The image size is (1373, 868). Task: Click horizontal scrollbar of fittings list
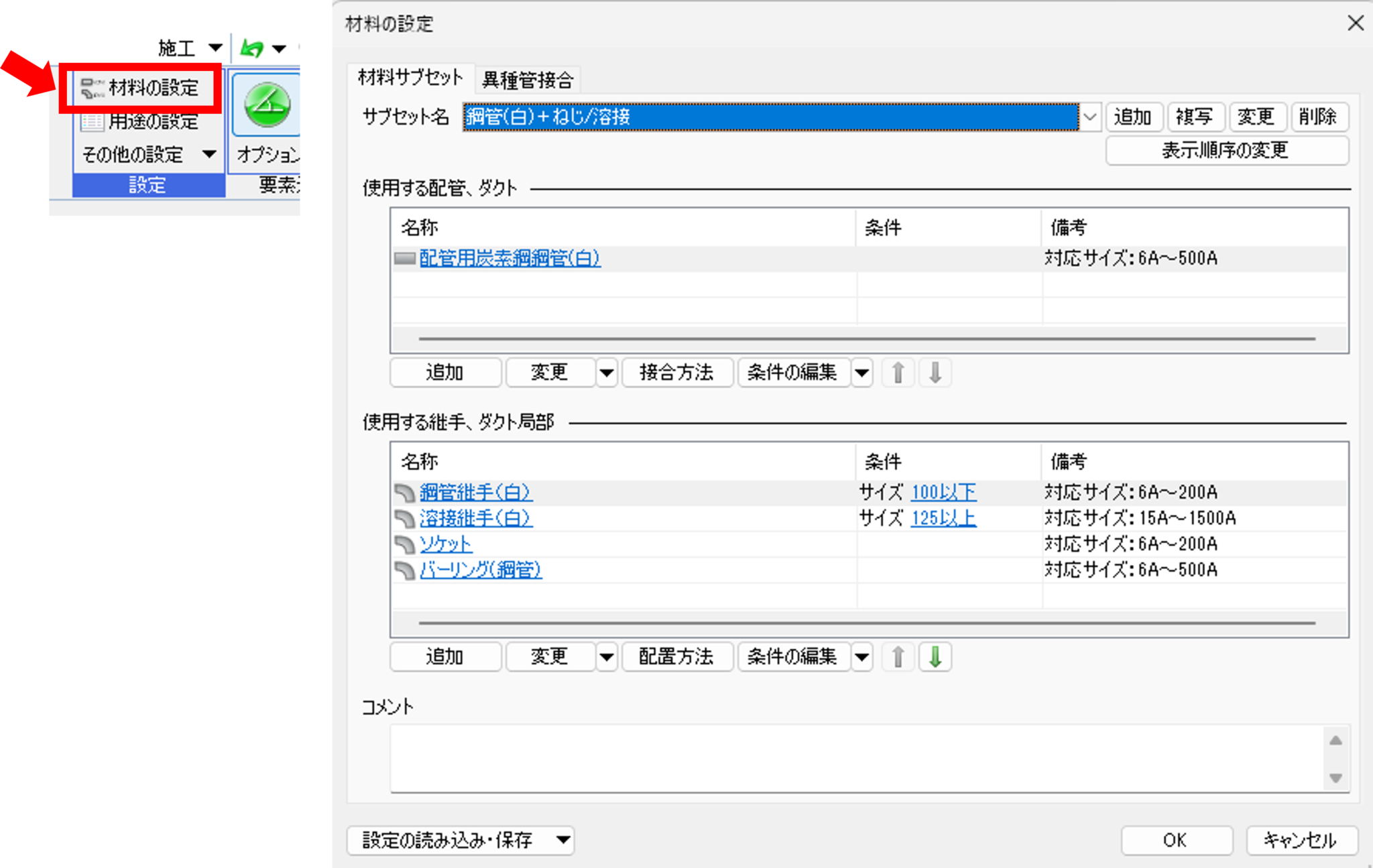coord(867,623)
